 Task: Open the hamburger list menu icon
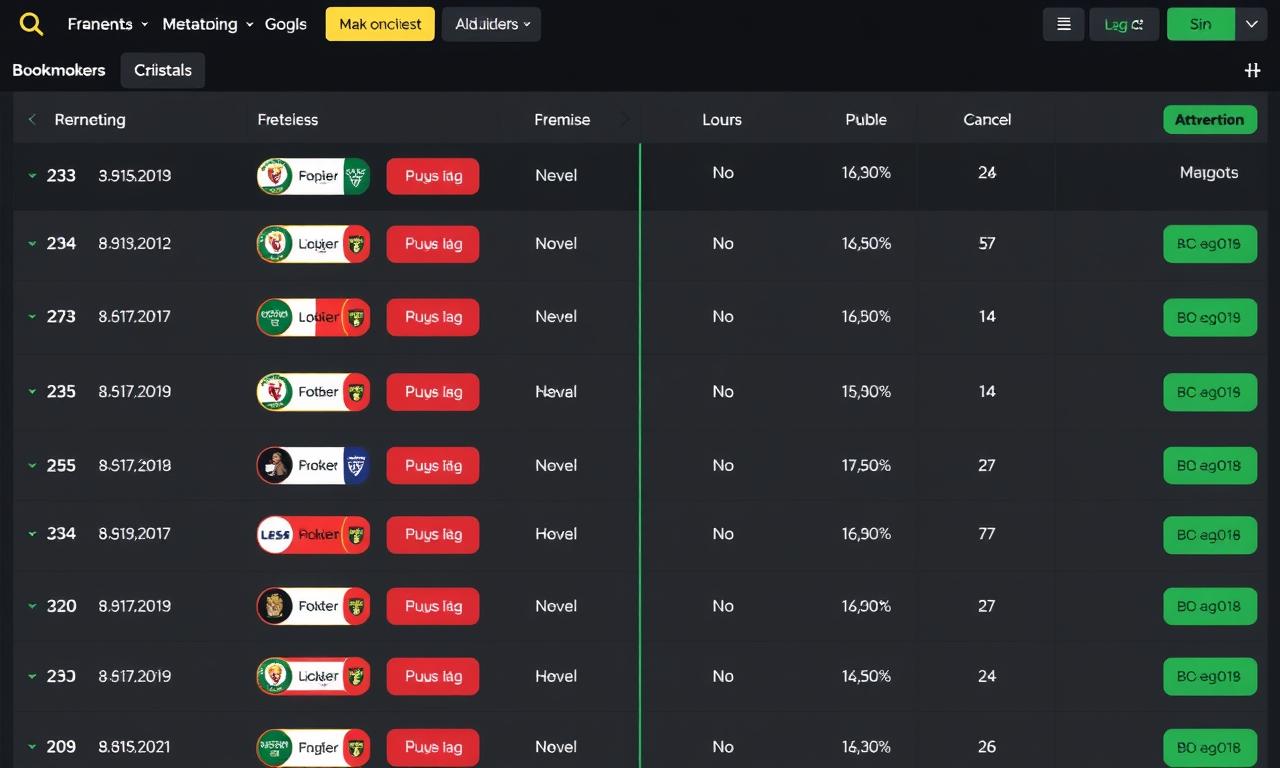coord(1063,24)
